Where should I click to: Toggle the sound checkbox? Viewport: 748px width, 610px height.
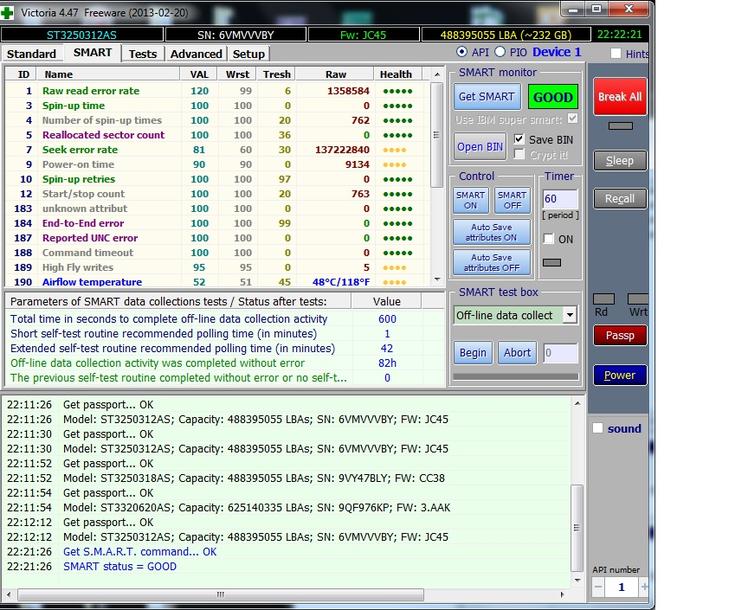tap(598, 428)
